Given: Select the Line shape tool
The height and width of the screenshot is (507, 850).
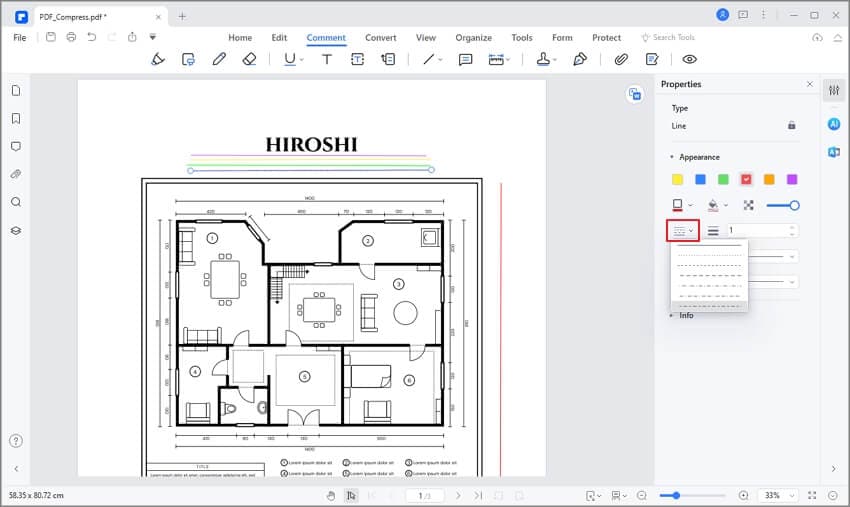Looking at the screenshot, I should [x=428, y=59].
